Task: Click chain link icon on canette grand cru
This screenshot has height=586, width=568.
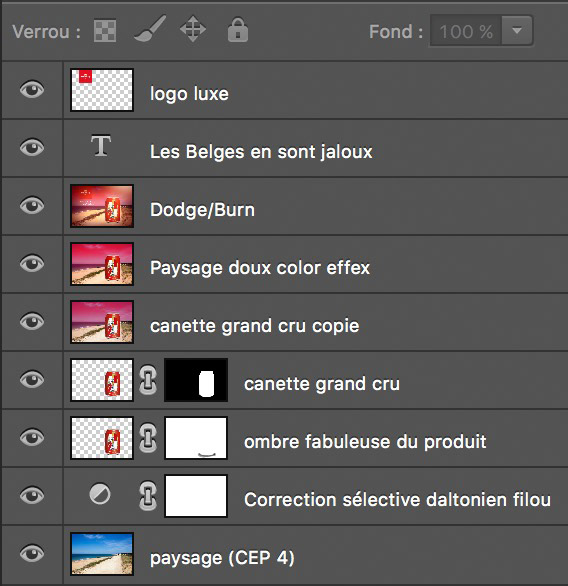Action: tap(148, 380)
